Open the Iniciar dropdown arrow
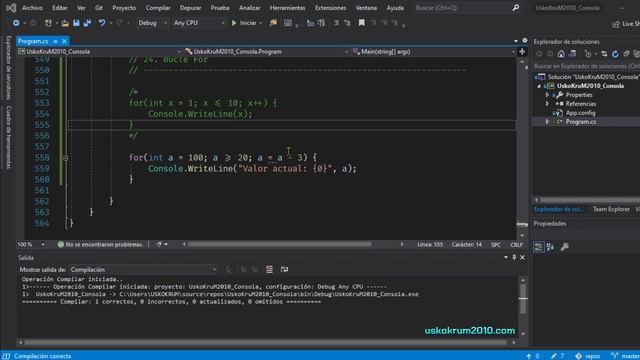The width and height of the screenshot is (640, 360). (x=260, y=23)
